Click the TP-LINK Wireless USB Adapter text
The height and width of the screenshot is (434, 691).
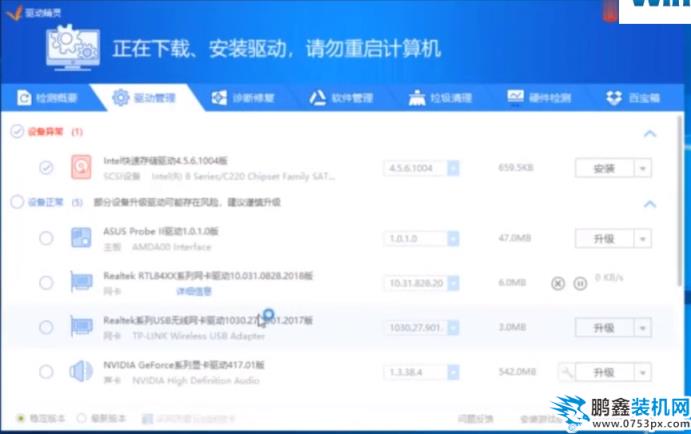[x=199, y=336]
